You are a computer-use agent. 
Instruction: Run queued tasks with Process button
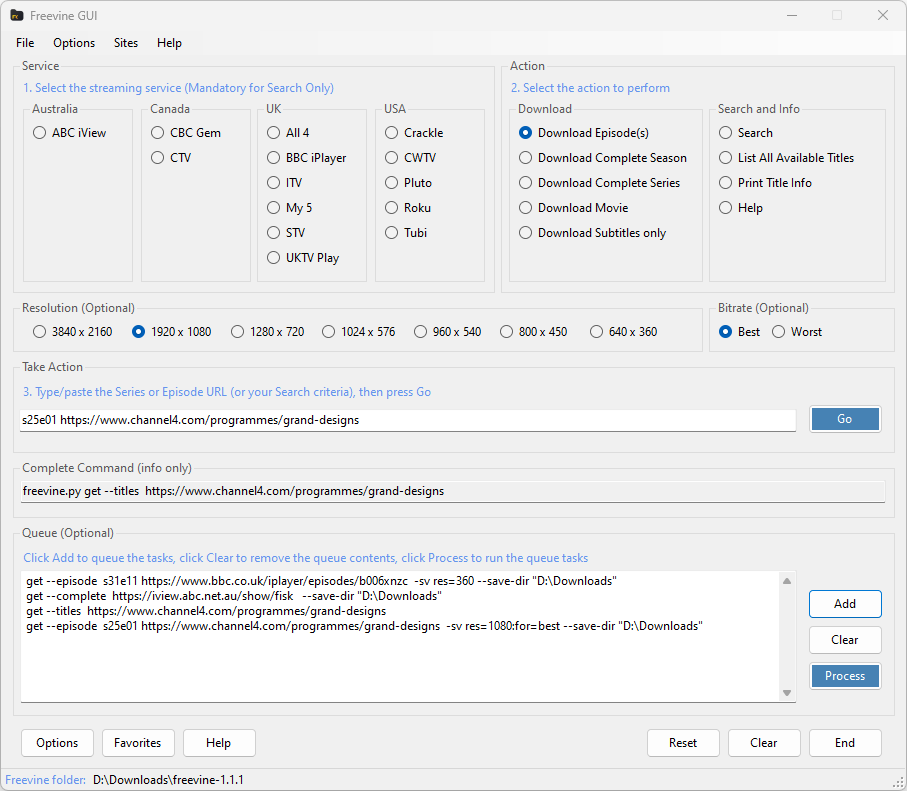click(x=845, y=676)
